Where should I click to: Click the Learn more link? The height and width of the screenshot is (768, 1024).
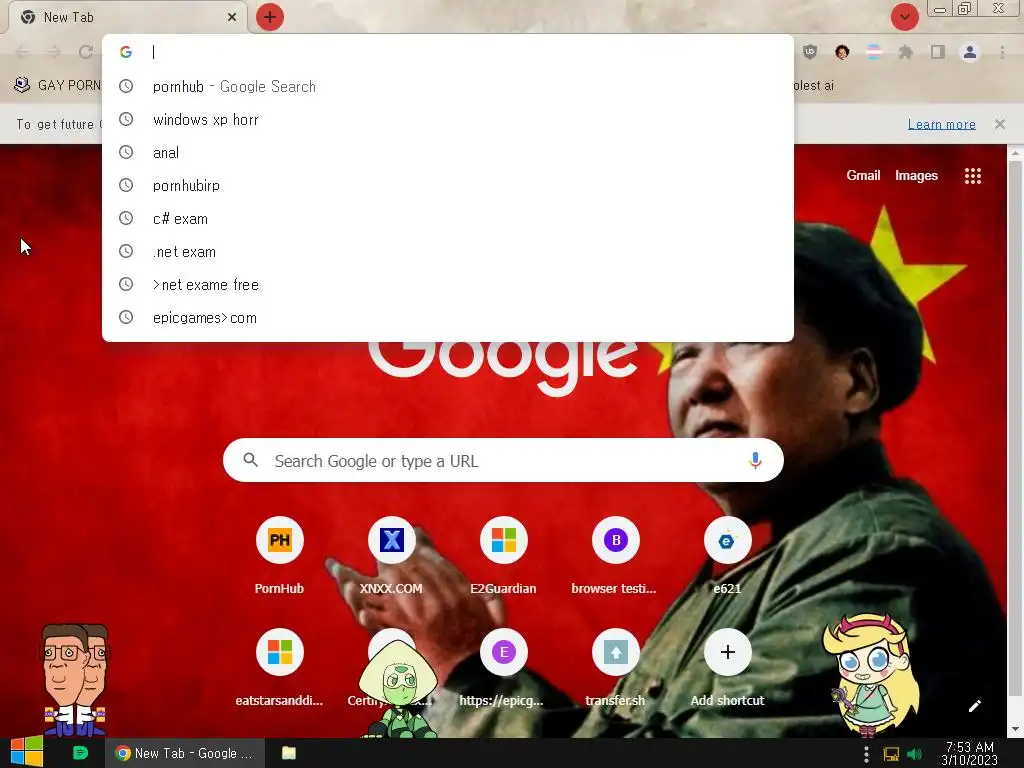point(941,124)
